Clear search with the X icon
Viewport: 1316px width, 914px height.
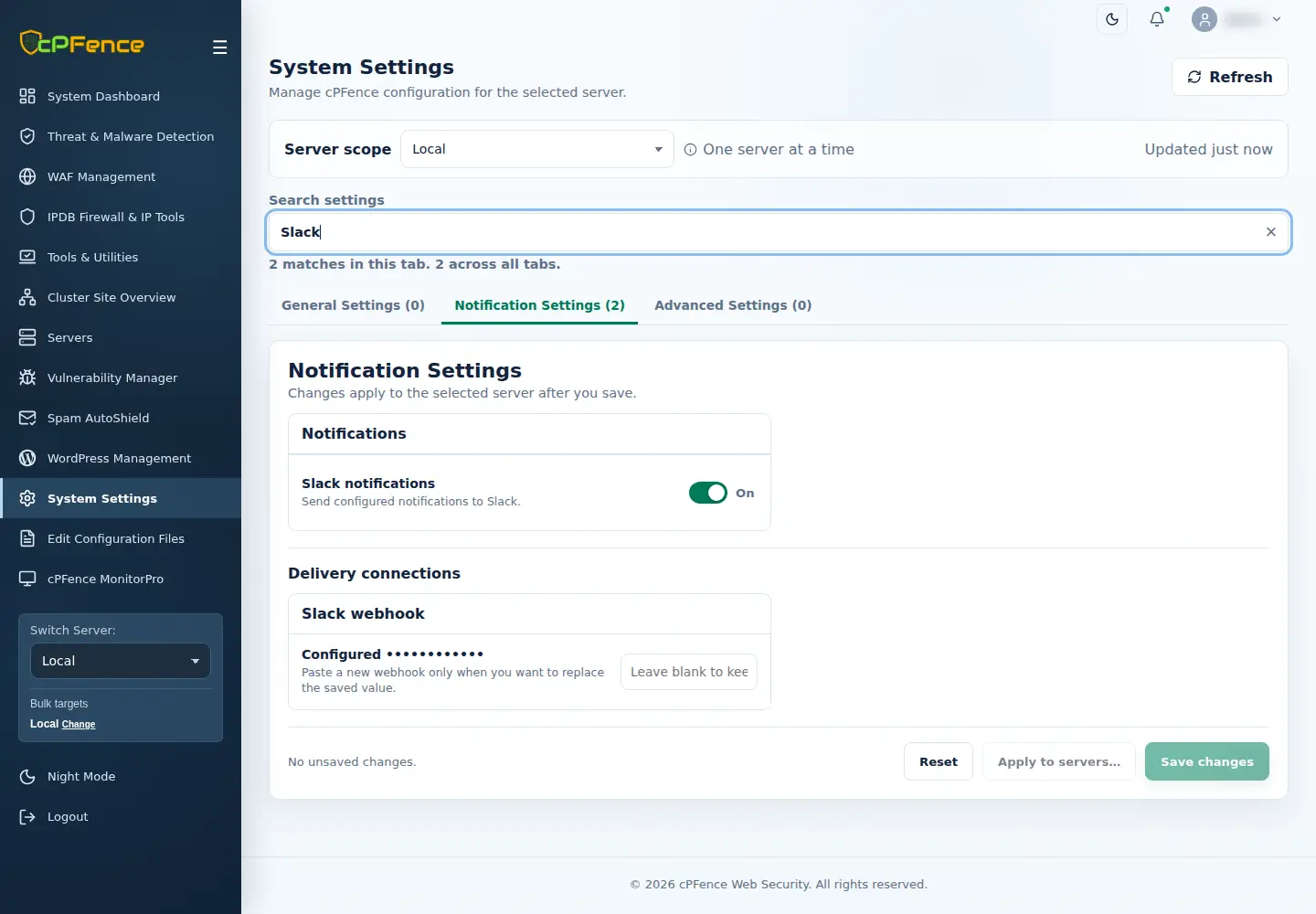click(x=1270, y=232)
